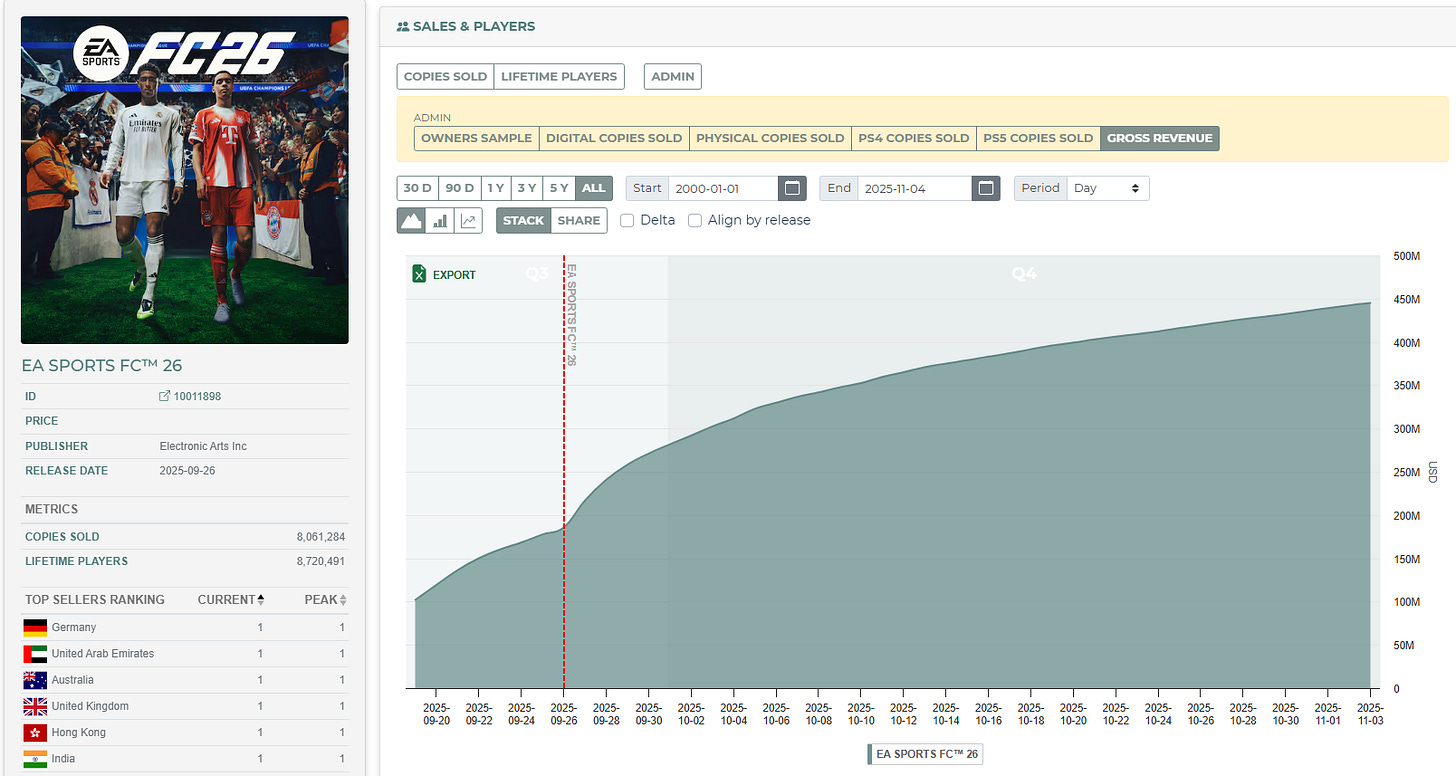Viewport: 1456px width, 776px height.
Task: Open the End date calendar picker
Action: click(986, 188)
